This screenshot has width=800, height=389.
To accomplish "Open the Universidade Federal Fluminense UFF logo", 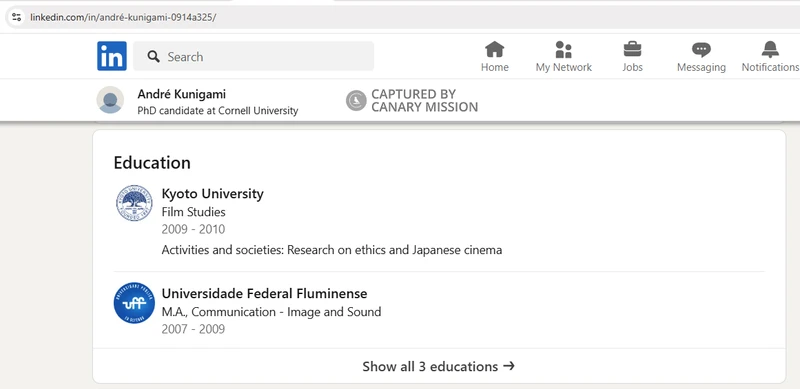I will (134, 303).
